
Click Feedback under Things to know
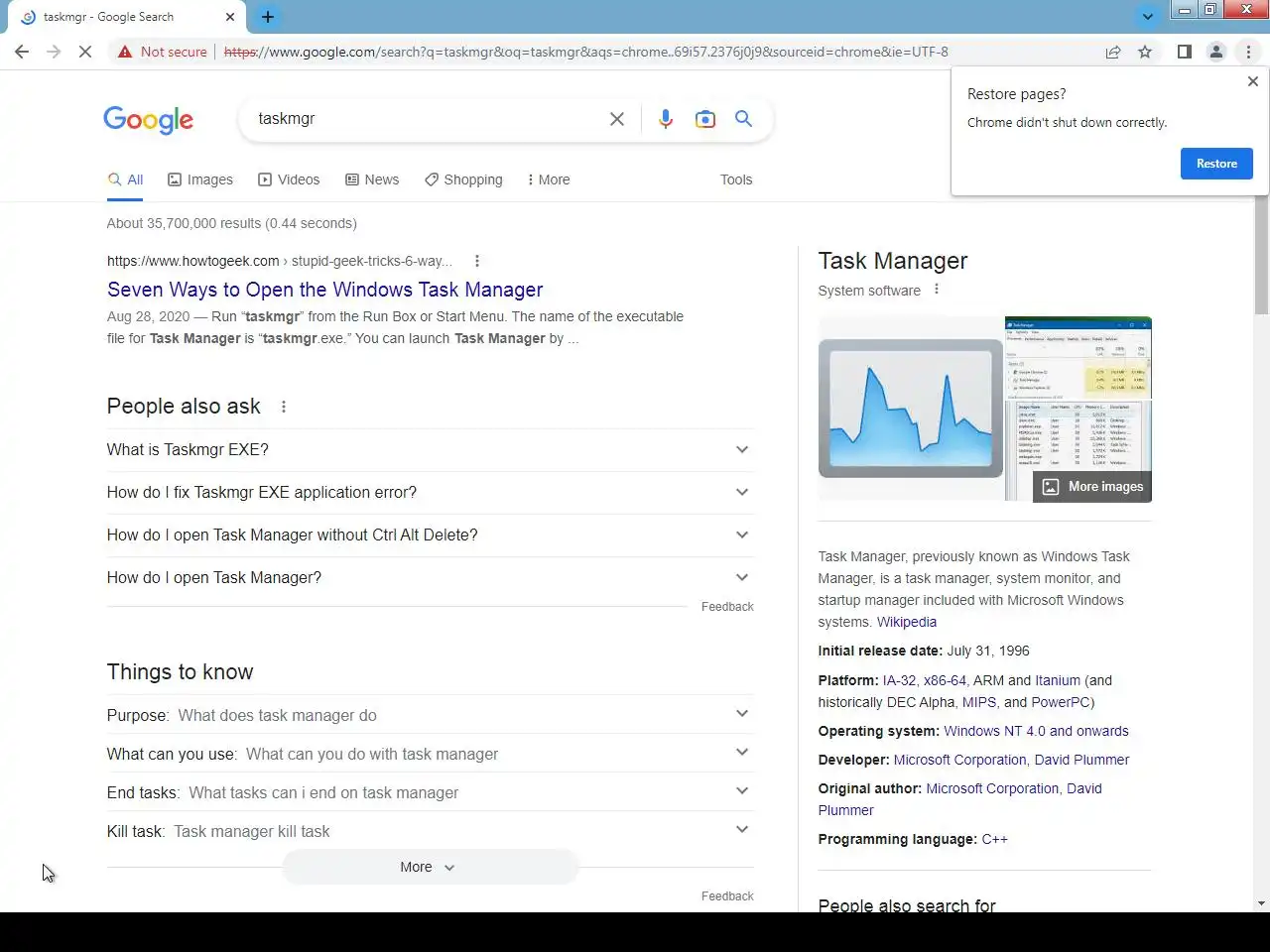pyautogui.click(x=727, y=896)
